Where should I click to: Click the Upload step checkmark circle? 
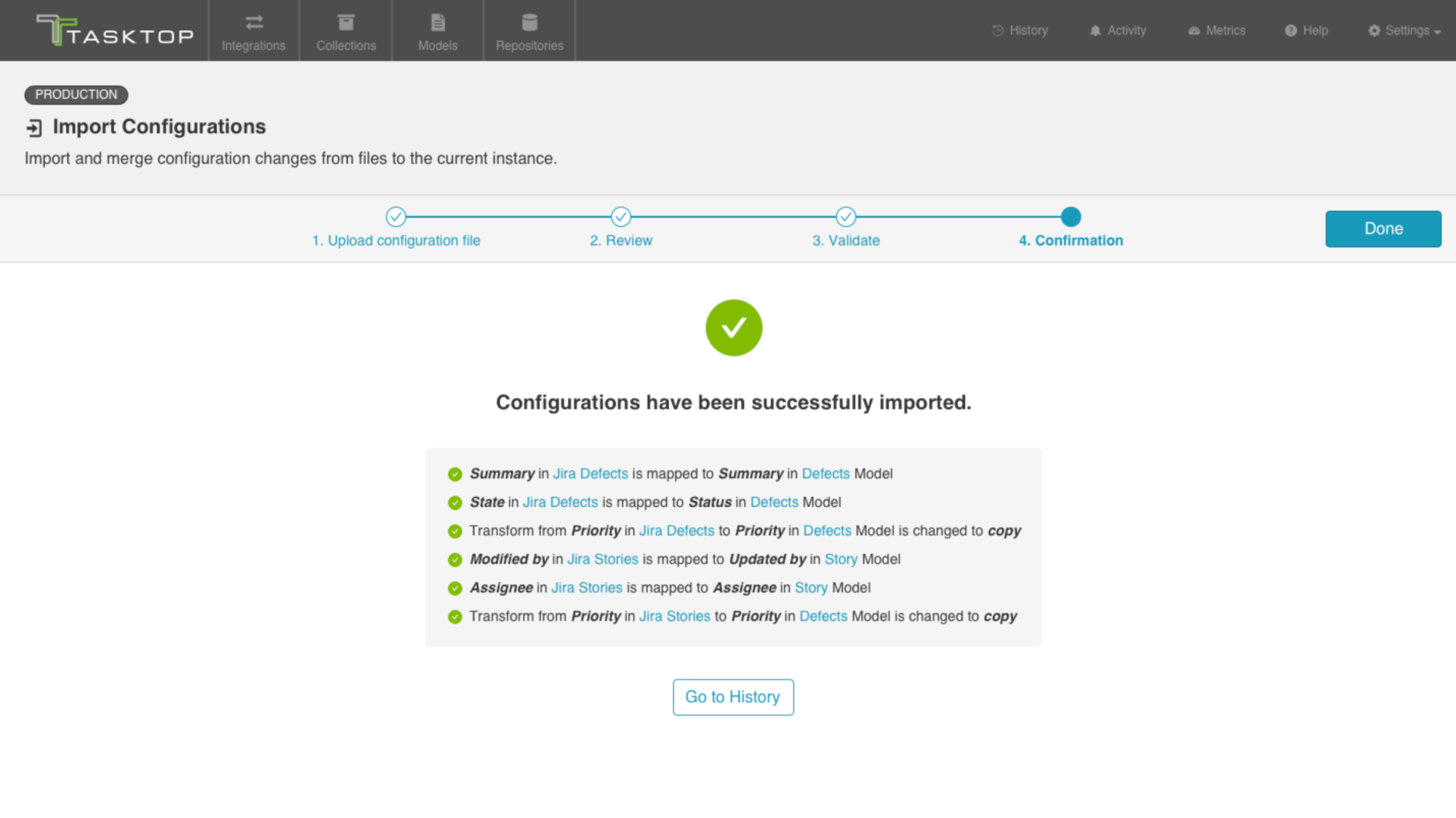396,216
